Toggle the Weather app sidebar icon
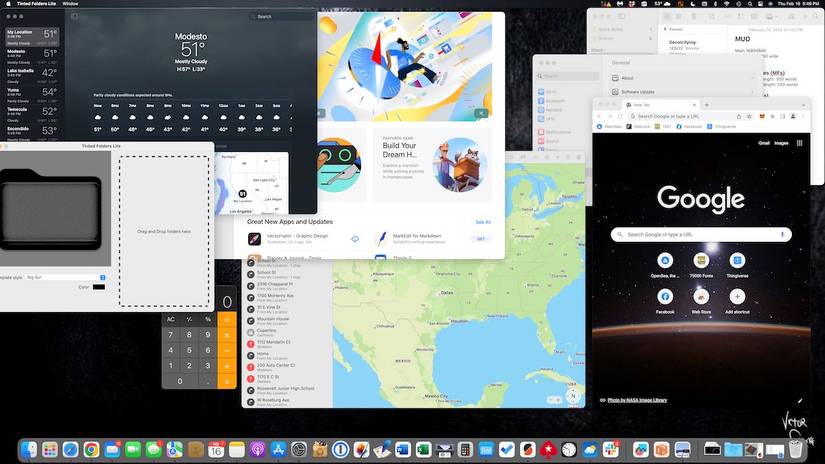Image resolution: width=825 pixels, height=464 pixels. 74,16
